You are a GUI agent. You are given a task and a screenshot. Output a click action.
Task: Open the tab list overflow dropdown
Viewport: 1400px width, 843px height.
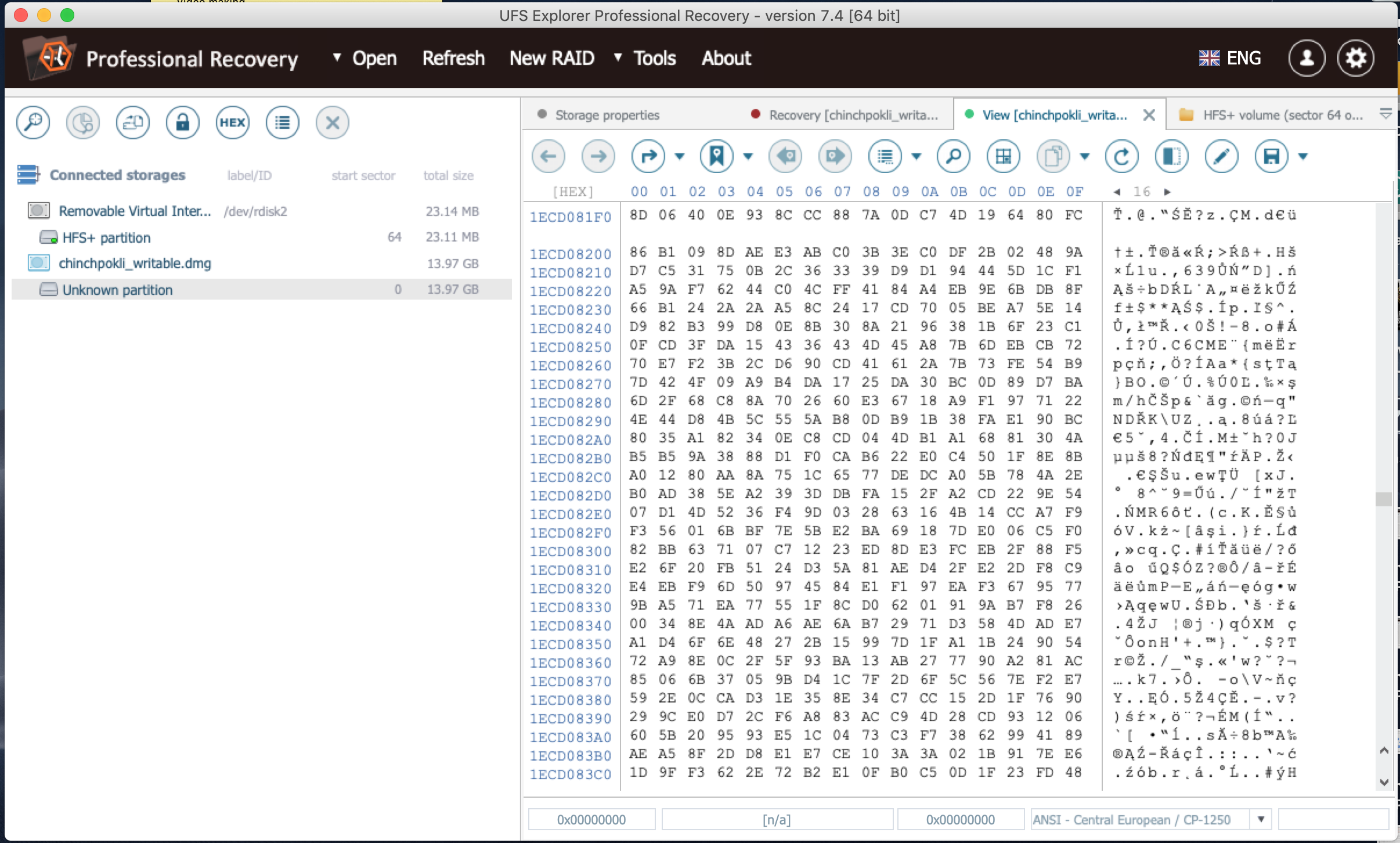(1385, 114)
